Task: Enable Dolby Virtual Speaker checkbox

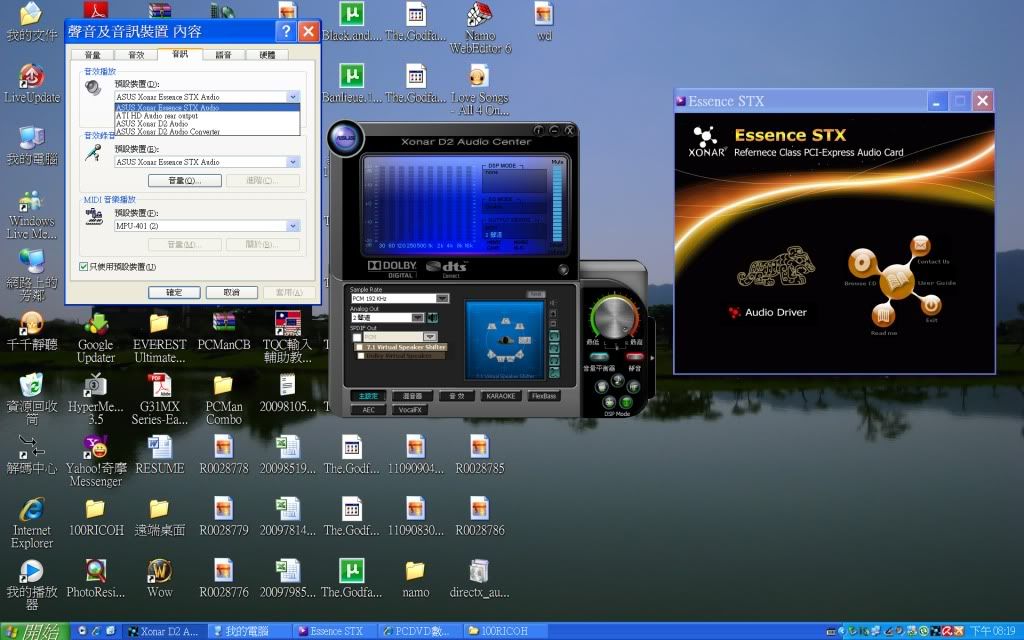Action: 361,356
